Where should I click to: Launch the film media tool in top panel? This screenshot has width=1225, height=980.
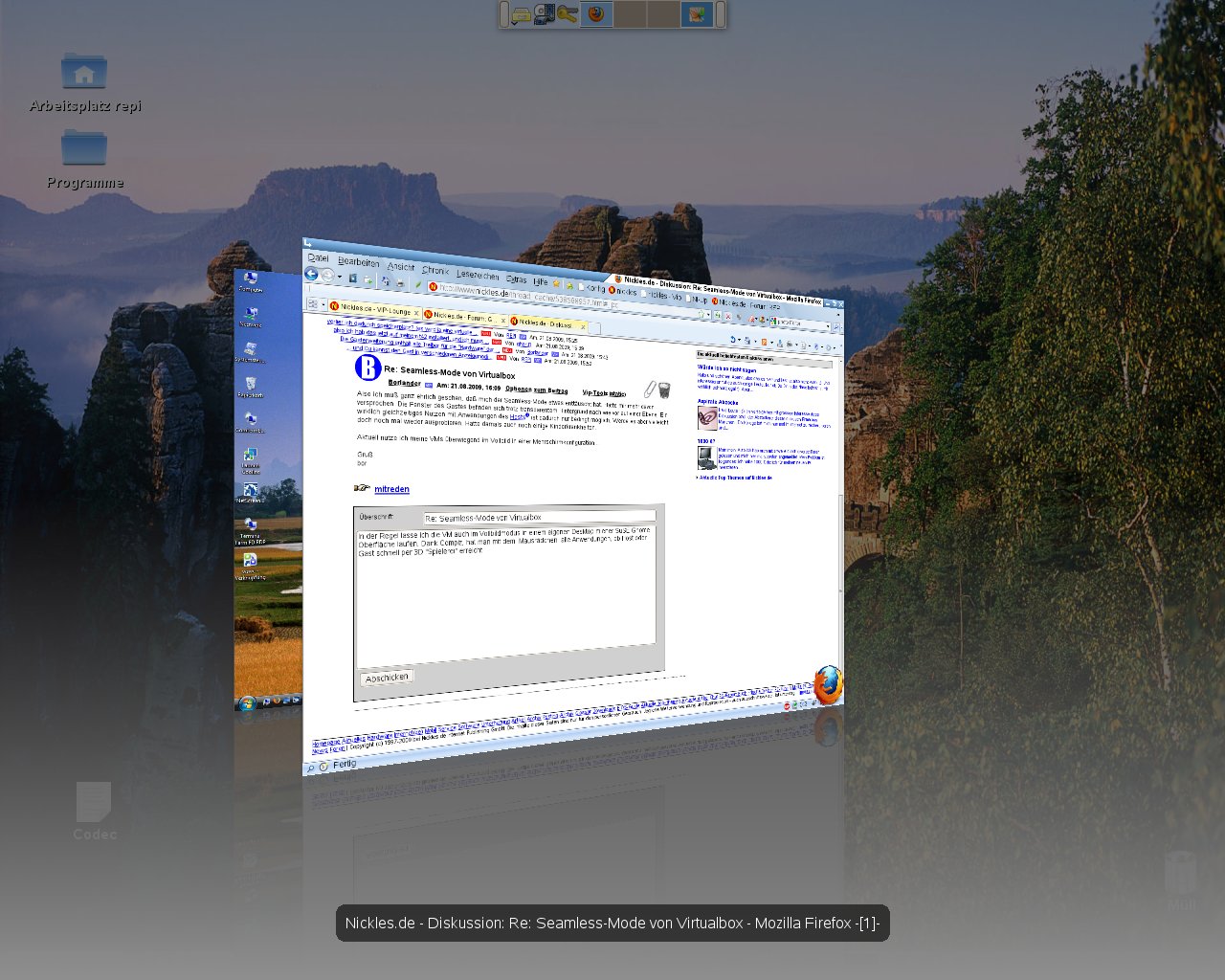544,14
